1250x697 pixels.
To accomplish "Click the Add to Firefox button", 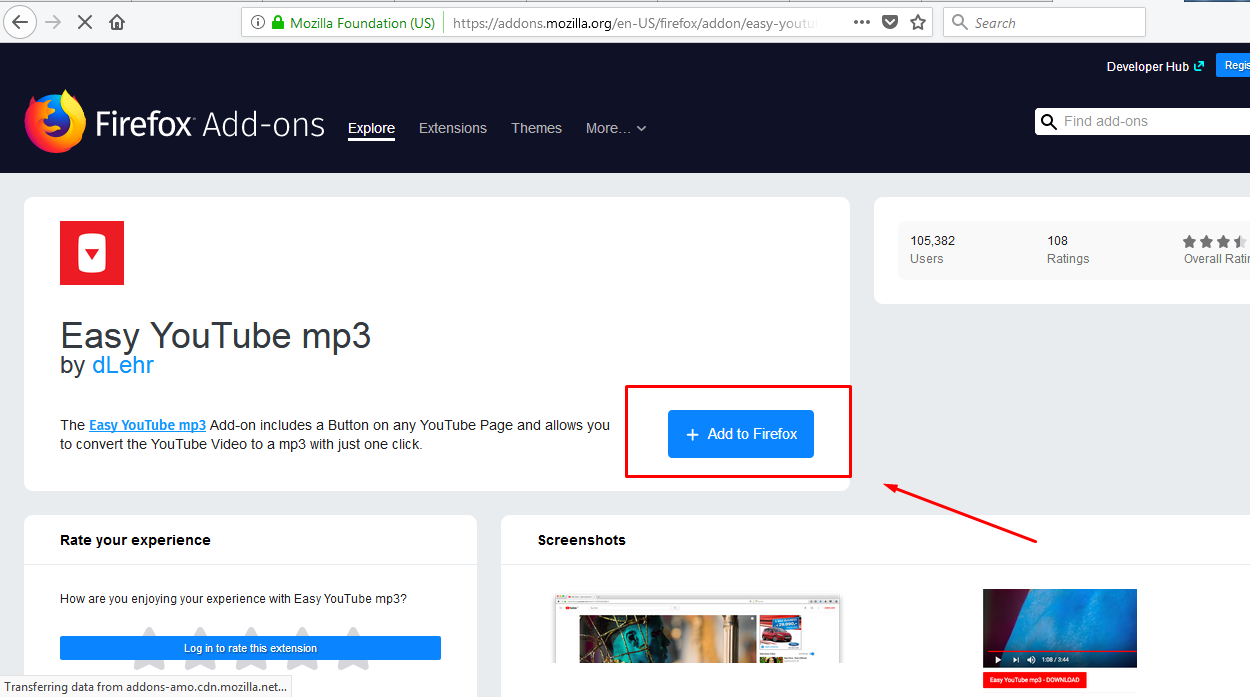I will (741, 434).
